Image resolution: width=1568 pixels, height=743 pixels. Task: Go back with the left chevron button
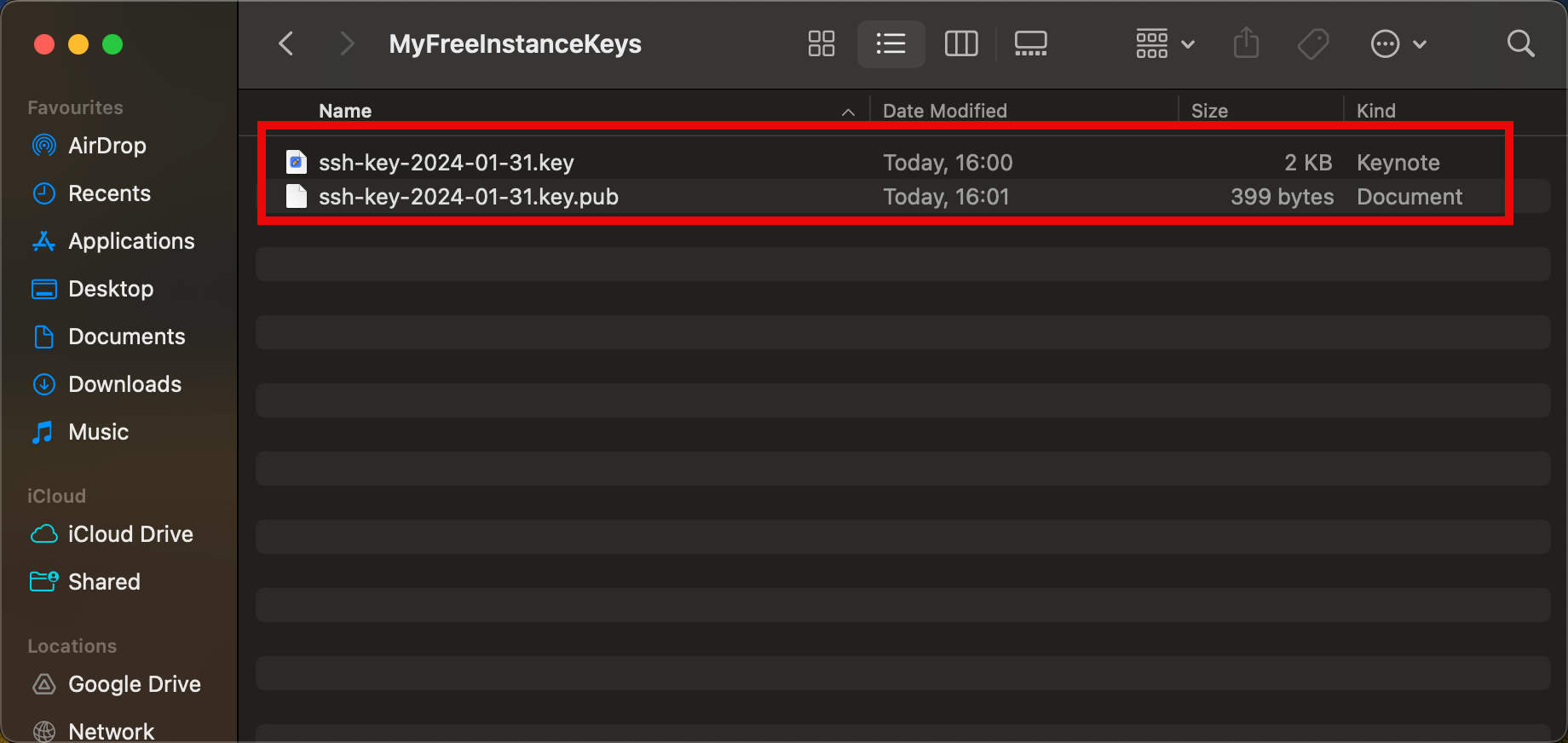pos(286,43)
